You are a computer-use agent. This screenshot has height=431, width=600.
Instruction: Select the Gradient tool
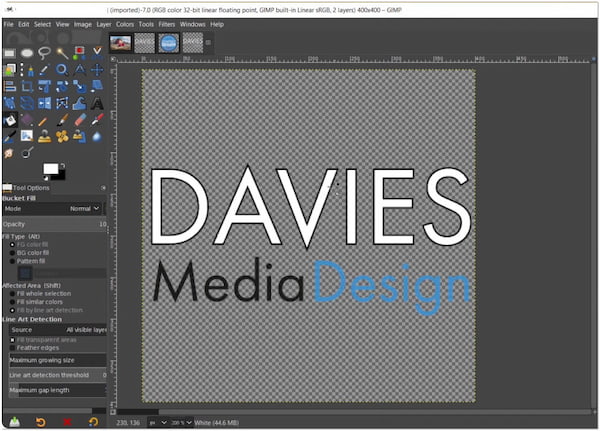tap(27, 120)
